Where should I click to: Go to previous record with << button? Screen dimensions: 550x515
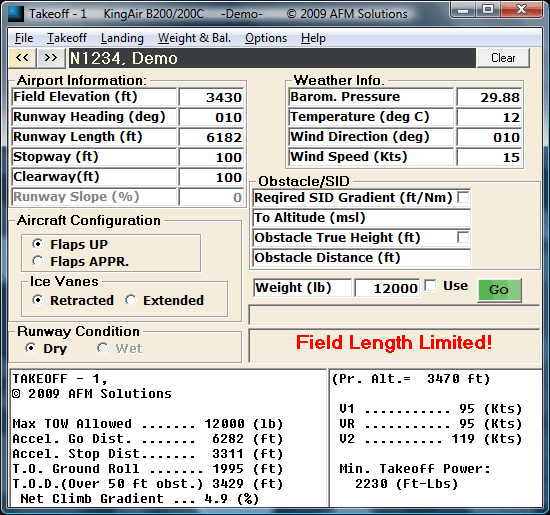tap(22, 58)
